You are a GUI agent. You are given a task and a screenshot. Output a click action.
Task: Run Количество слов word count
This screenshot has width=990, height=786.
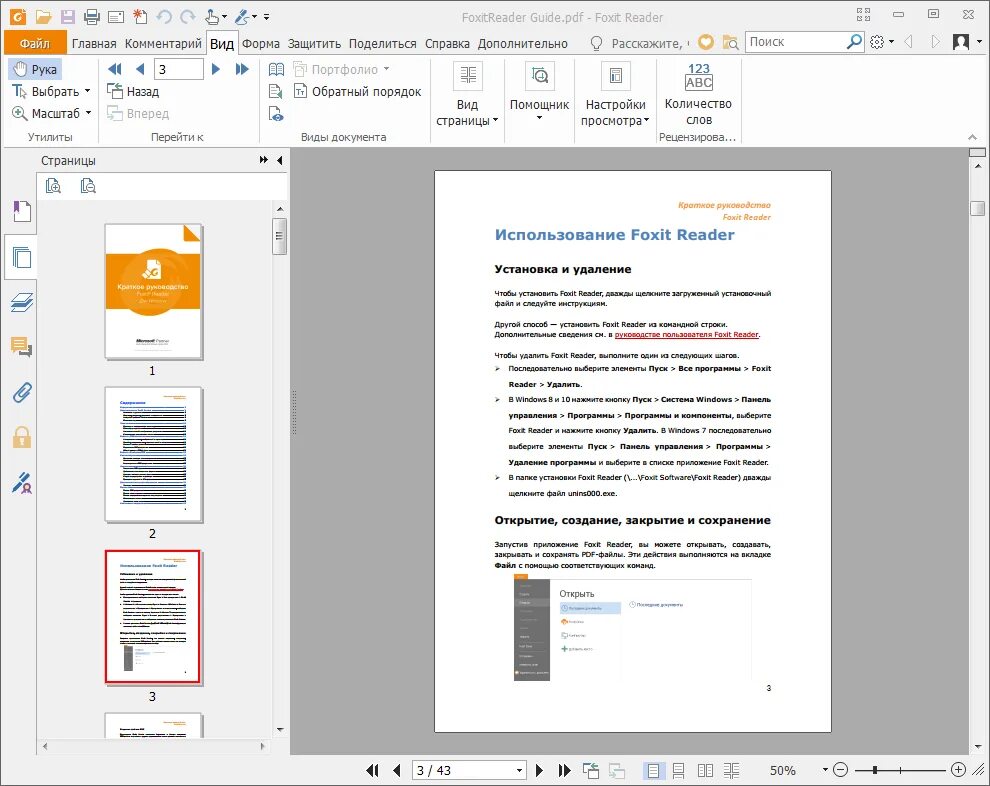click(x=698, y=95)
